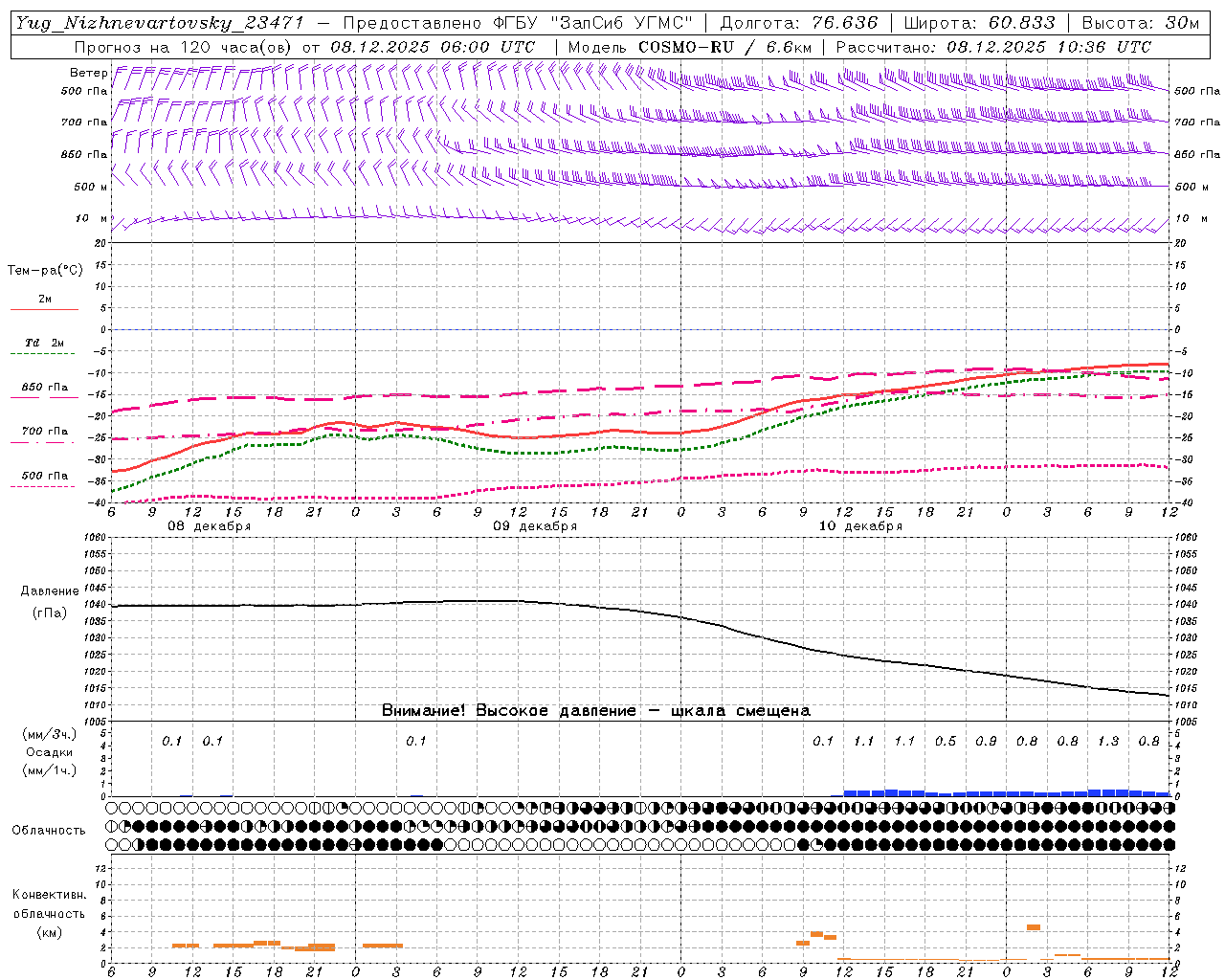Image resolution: width=1225 pixels, height=980 pixels.
Task: Click the Рассчитано: 08.12.2025 10:36 UTC text
Action: [x=993, y=47]
